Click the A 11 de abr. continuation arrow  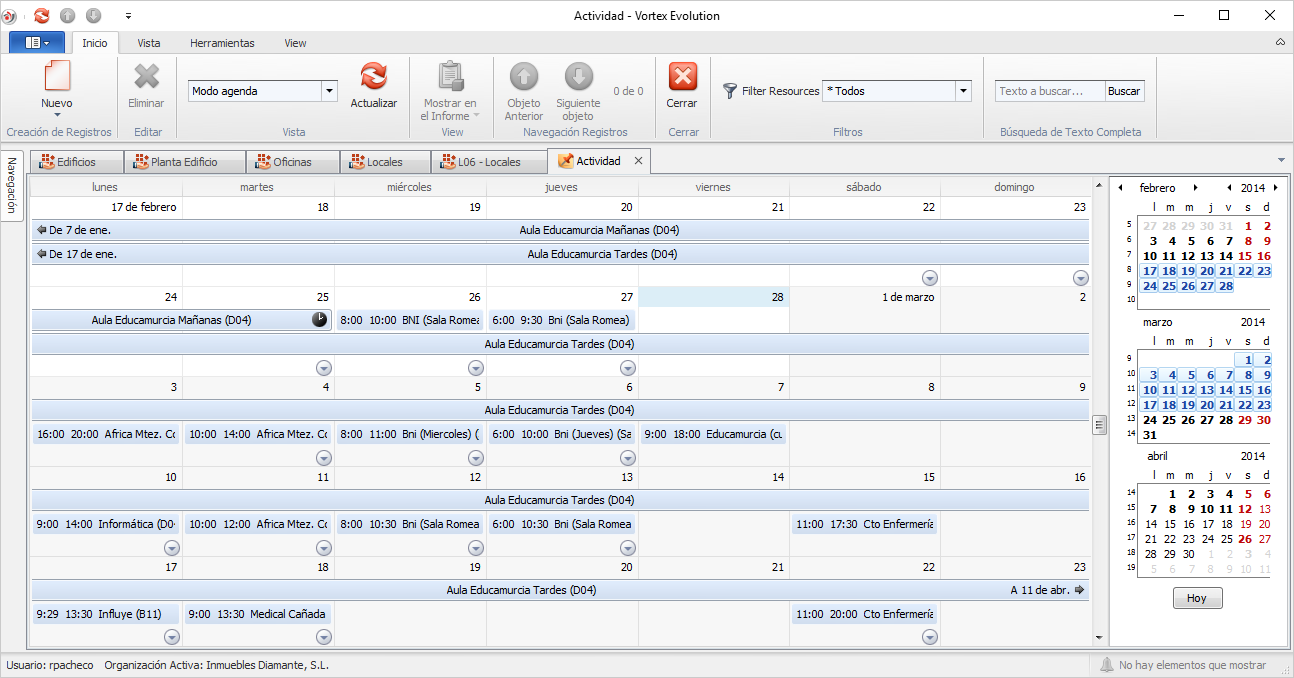click(1079, 590)
